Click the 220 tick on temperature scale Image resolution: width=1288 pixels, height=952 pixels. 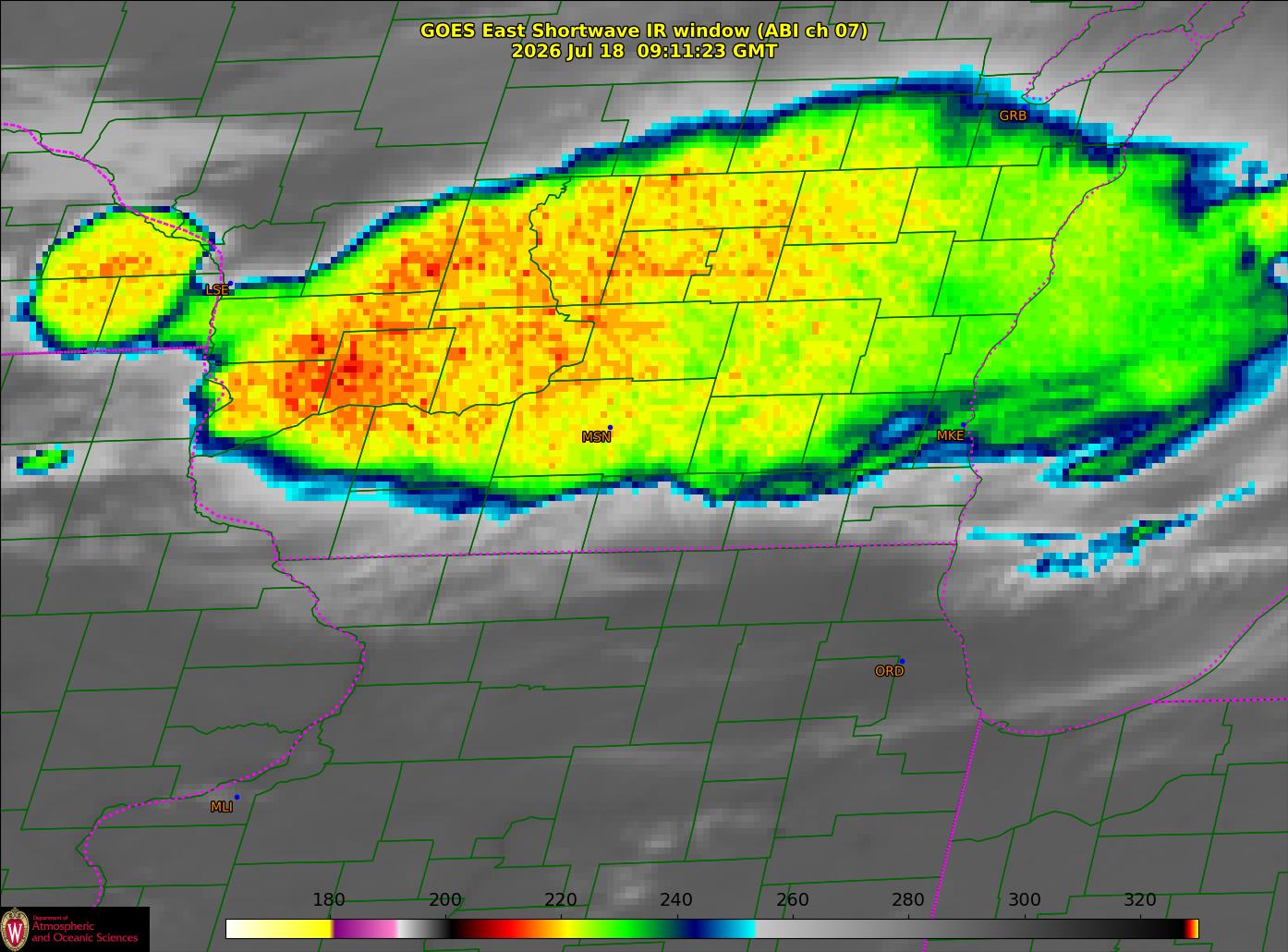(561, 900)
